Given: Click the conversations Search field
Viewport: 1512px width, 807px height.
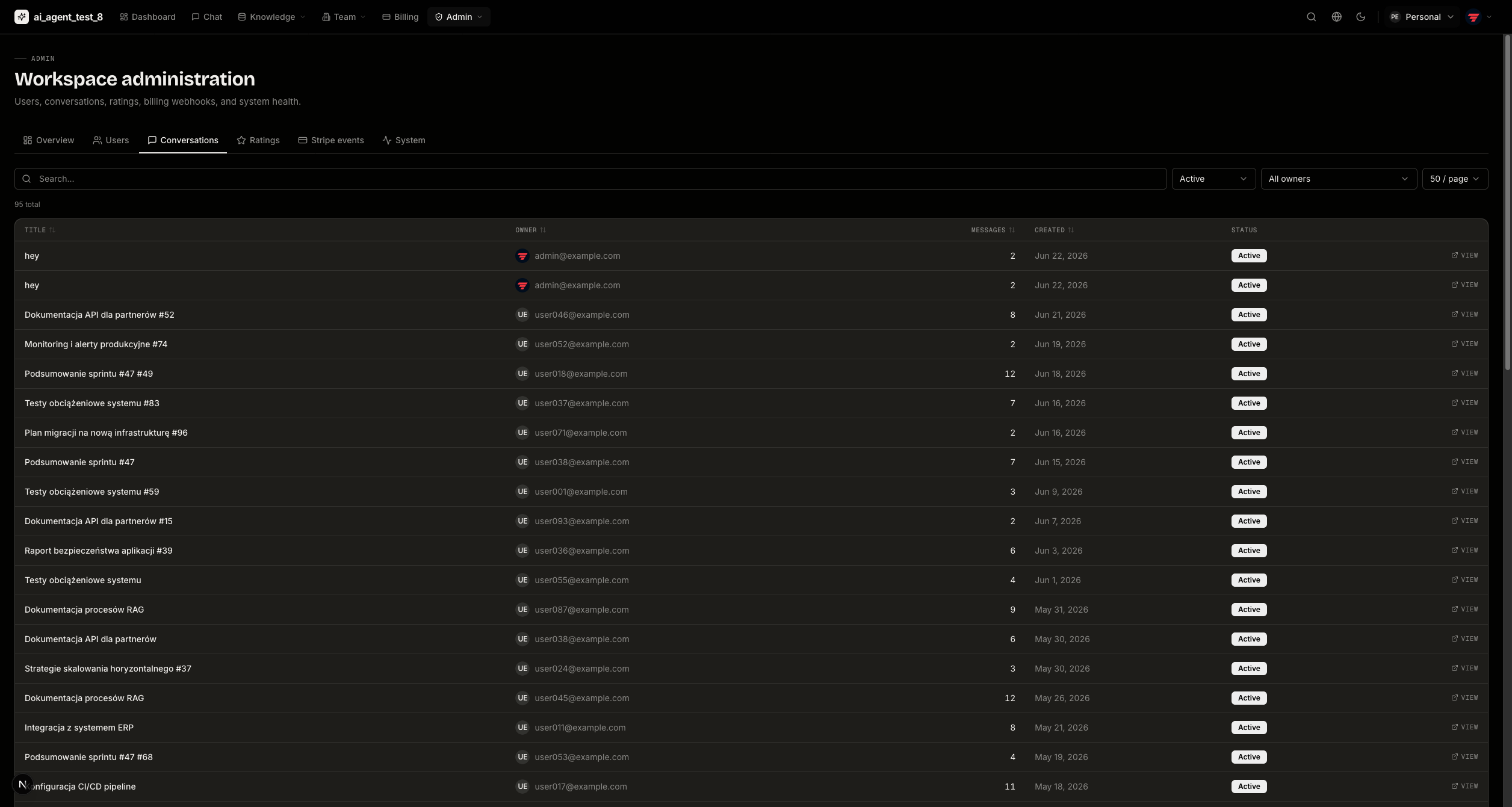Looking at the screenshot, I should 590,179.
